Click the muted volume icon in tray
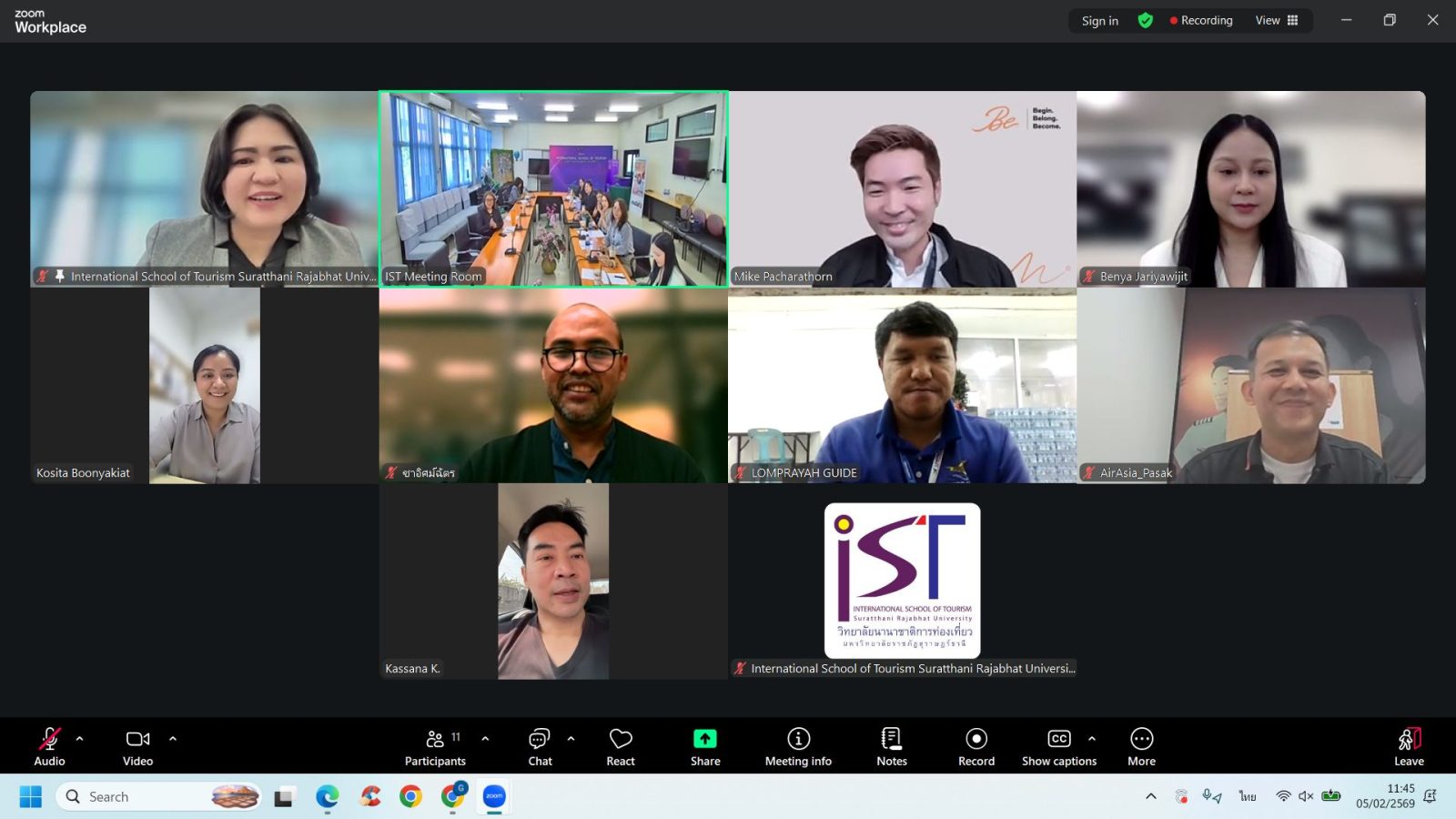Image resolution: width=1456 pixels, height=819 pixels. (x=1306, y=796)
